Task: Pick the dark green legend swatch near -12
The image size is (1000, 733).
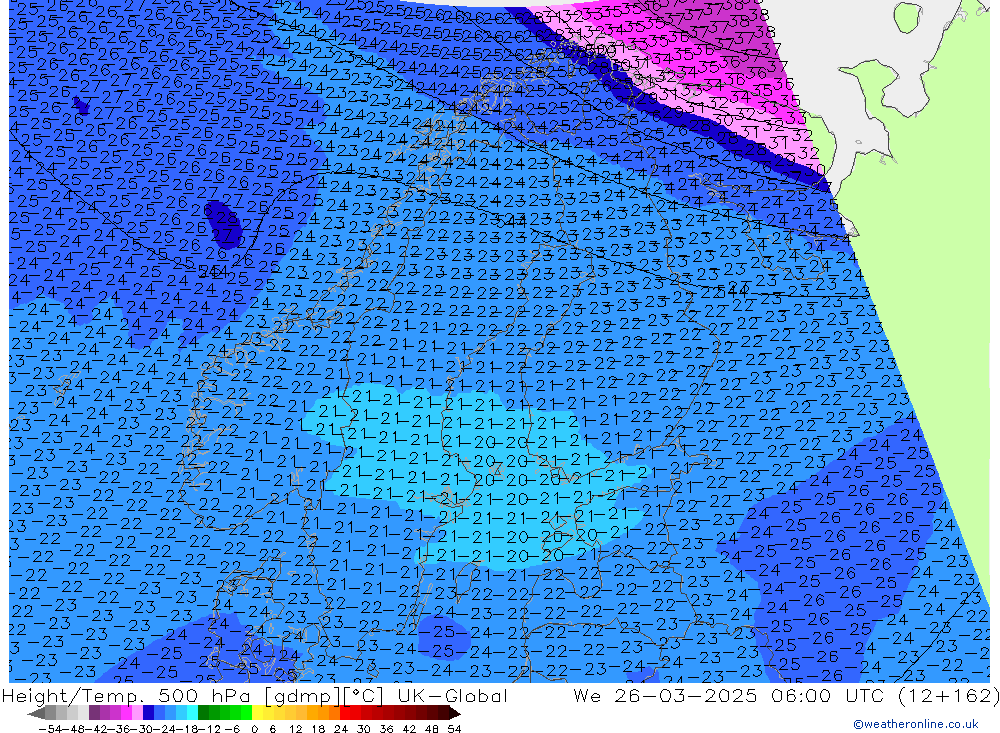Action: click(203, 713)
